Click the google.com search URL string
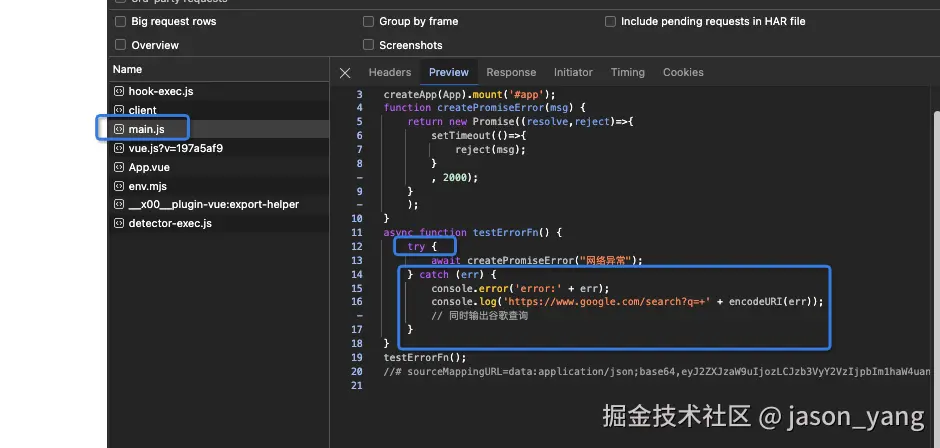 coord(609,302)
